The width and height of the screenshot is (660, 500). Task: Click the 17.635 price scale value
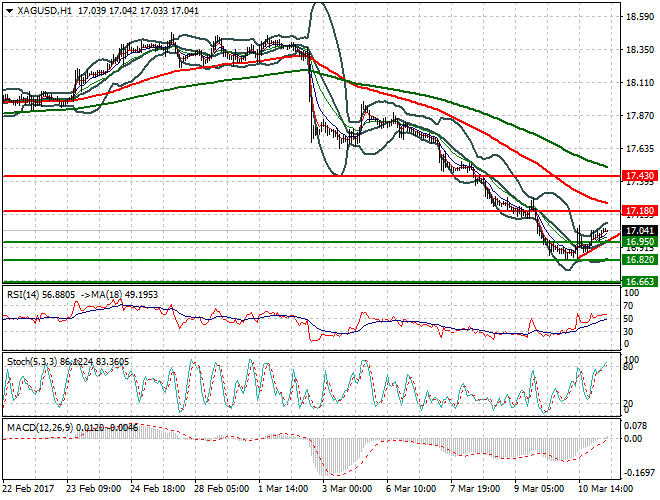coord(640,148)
